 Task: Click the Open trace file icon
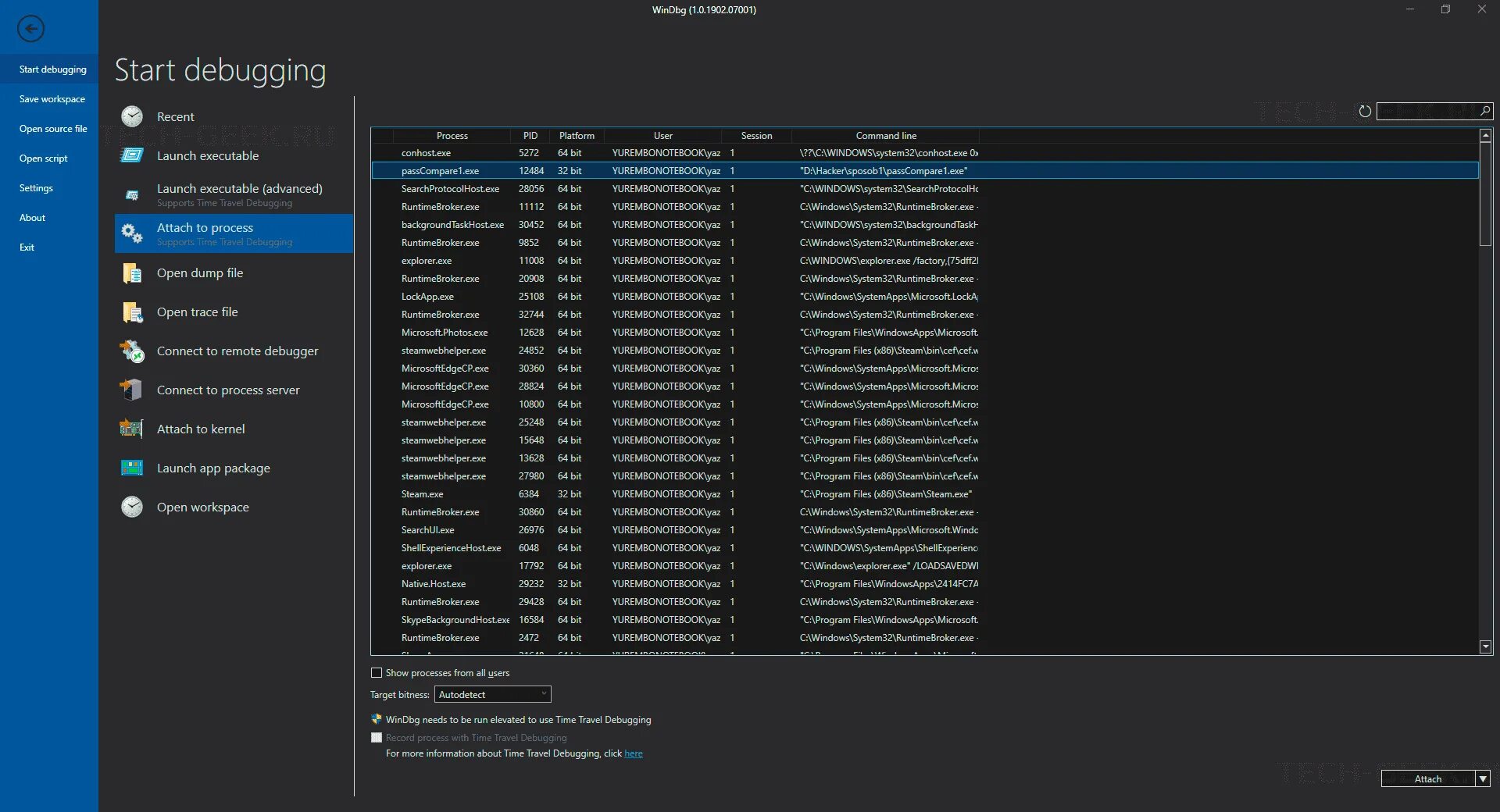[132, 312]
